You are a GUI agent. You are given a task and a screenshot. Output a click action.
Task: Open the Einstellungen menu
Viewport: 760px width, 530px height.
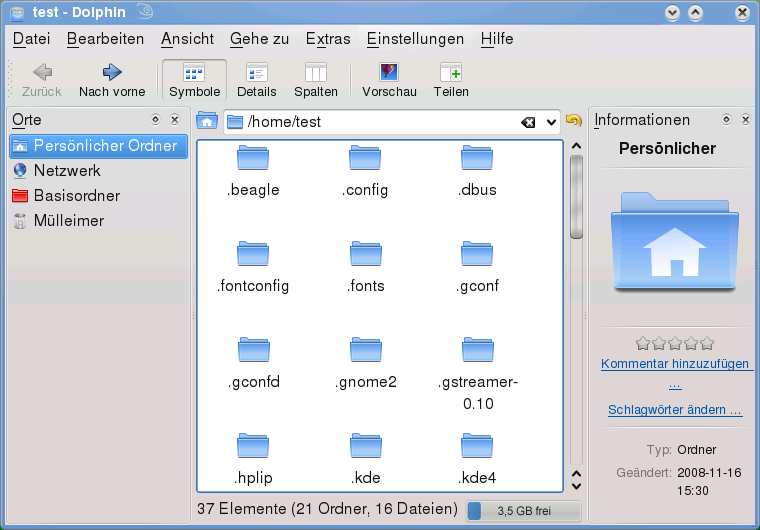[415, 39]
